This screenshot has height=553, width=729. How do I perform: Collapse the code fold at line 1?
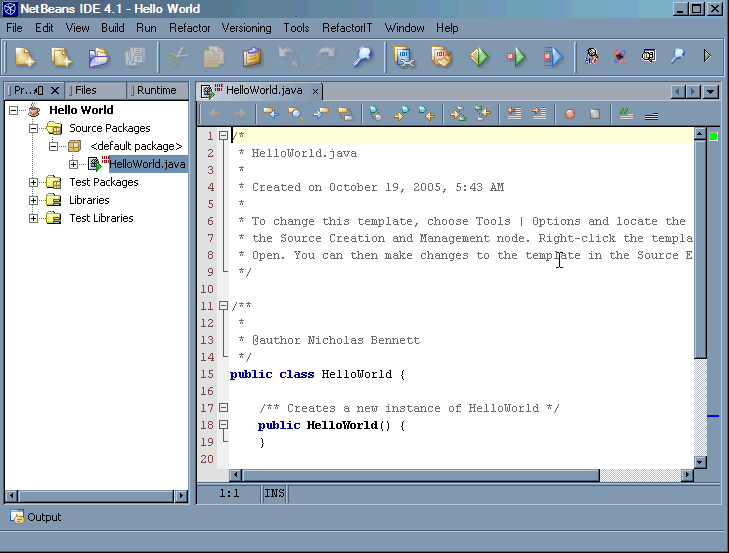coord(224,136)
